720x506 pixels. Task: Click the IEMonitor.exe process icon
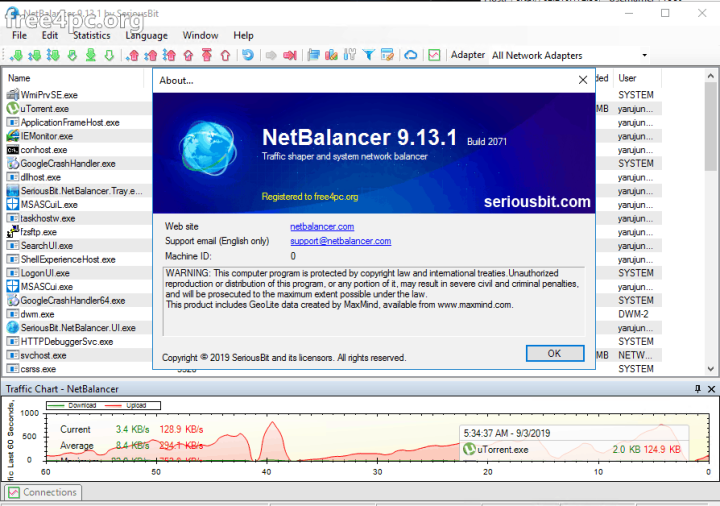click(12, 136)
